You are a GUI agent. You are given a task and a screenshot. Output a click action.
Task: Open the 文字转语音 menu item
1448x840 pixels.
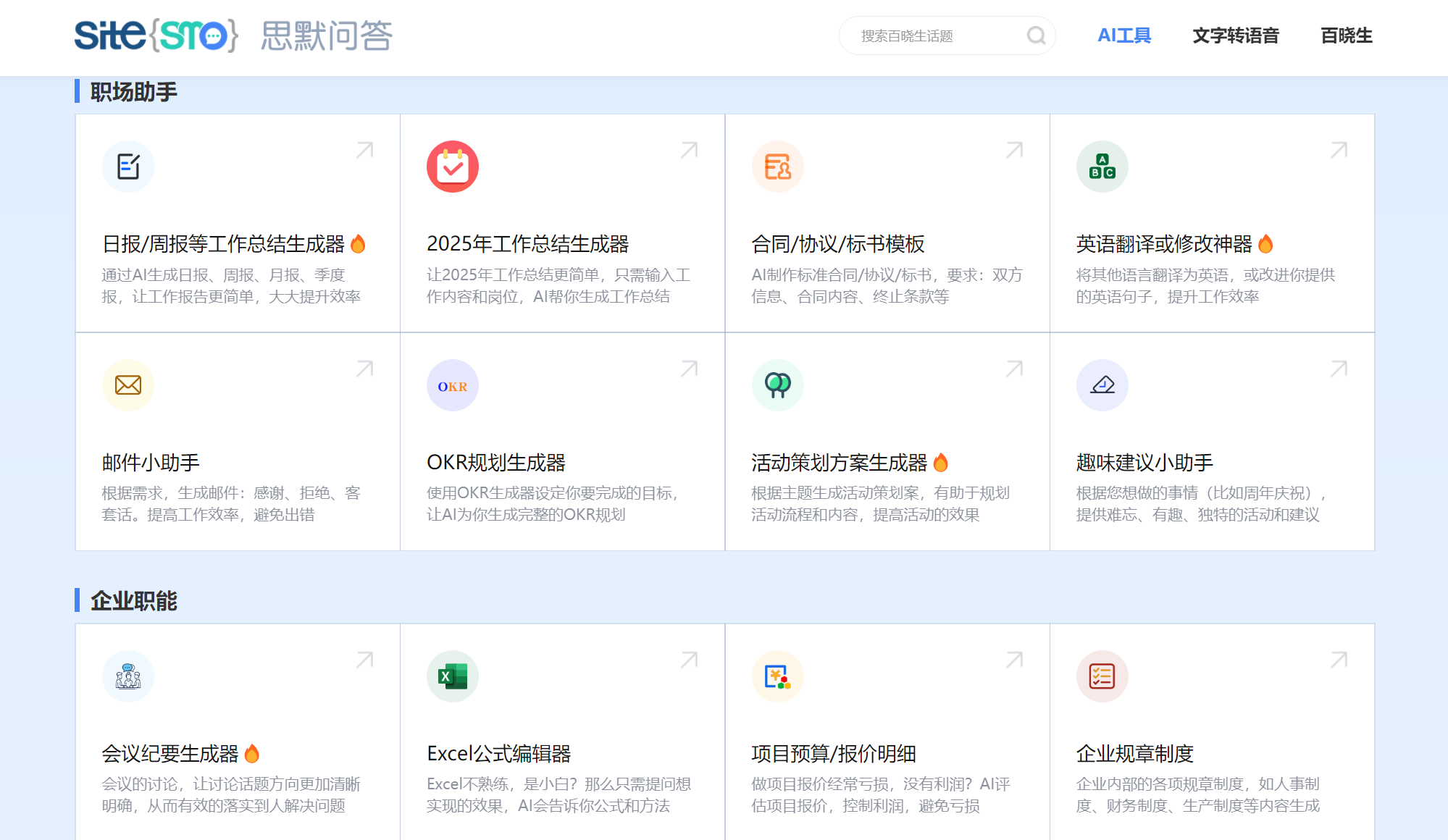click(1236, 35)
